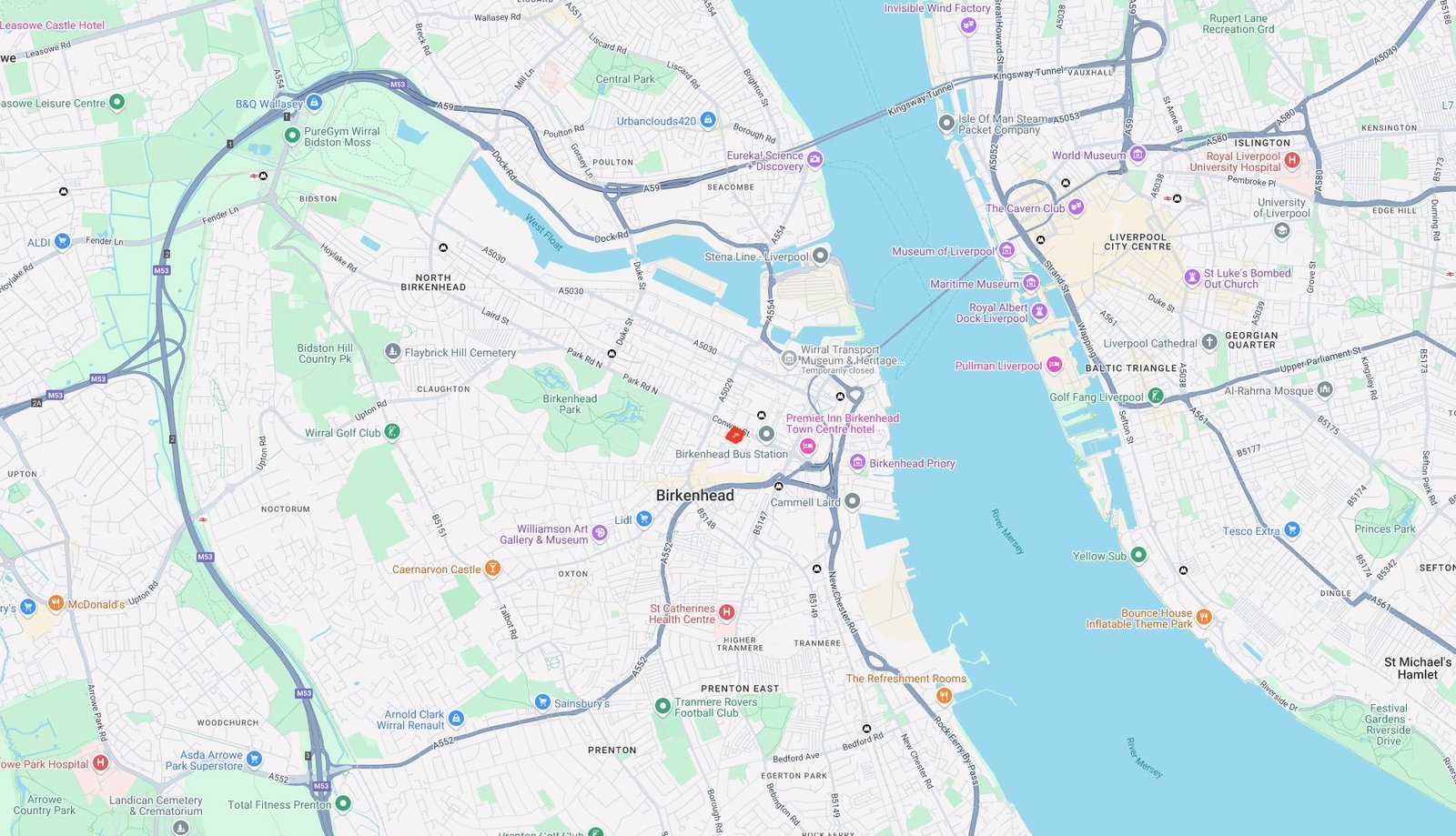The image size is (1456, 836).
Task: Click the Lidl shopping cart icon
Action: 644,519
